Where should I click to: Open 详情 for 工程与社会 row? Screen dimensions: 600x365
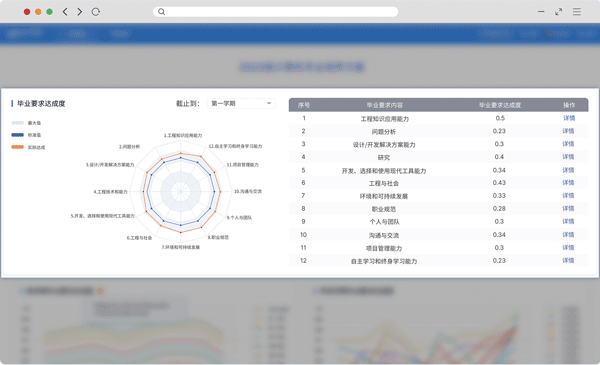point(569,183)
